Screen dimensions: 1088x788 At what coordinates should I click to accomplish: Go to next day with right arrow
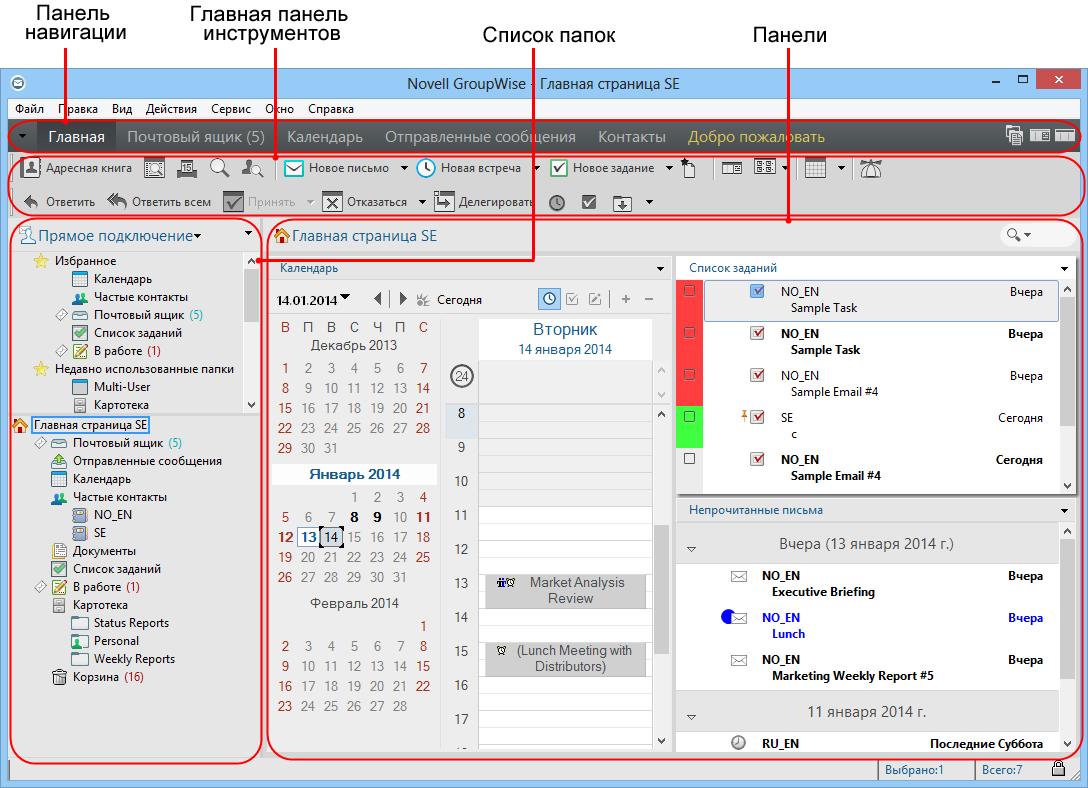(402, 299)
